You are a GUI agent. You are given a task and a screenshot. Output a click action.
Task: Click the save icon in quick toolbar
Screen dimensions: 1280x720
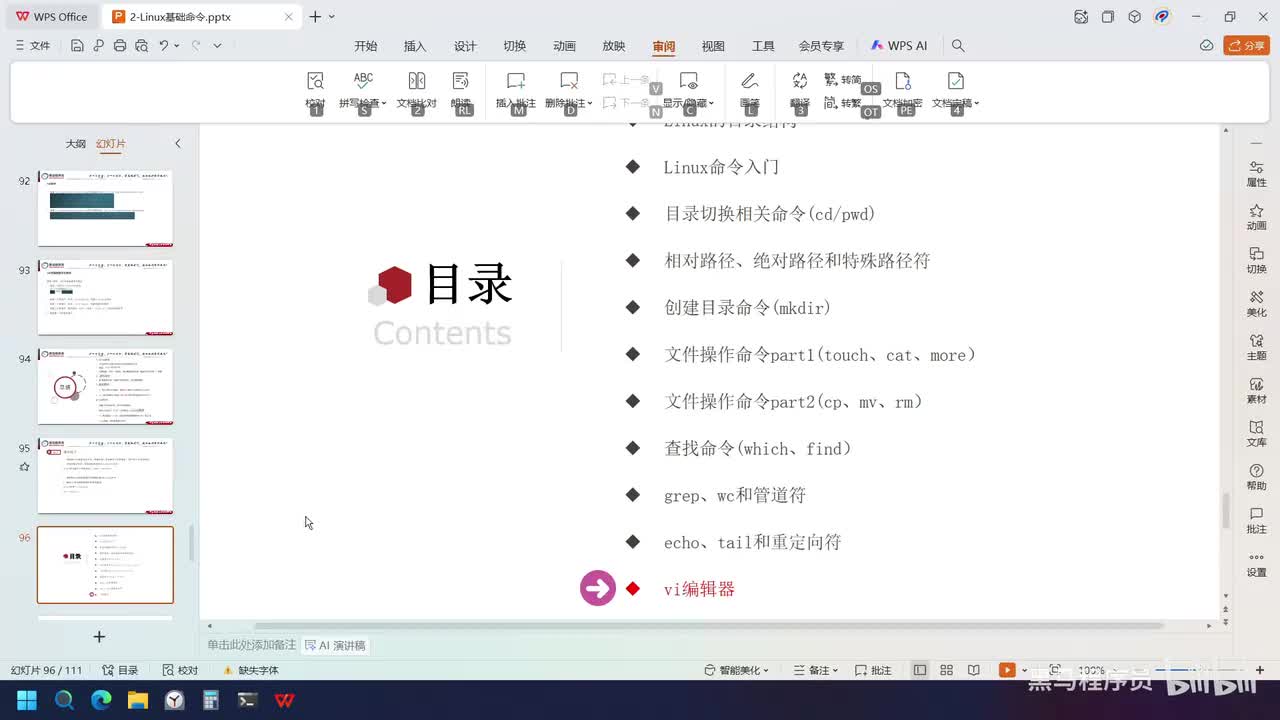77,46
